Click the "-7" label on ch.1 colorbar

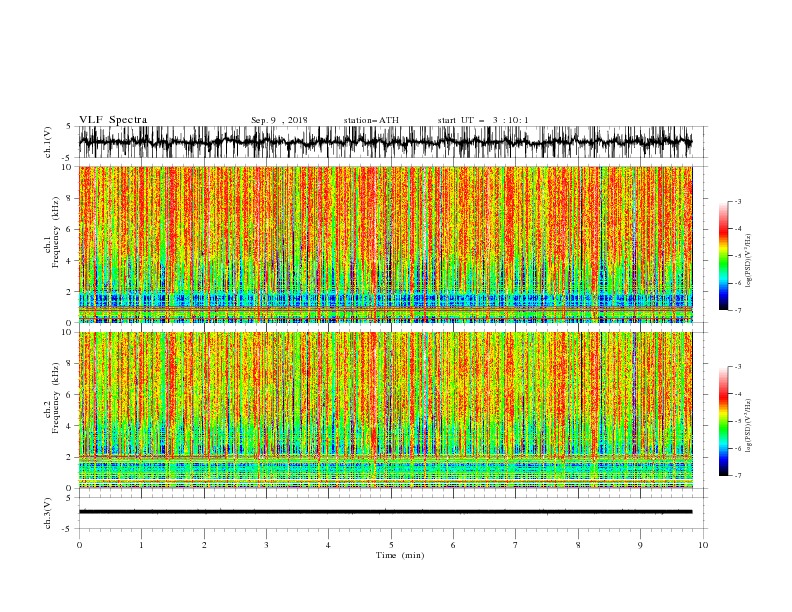[738, 310]
